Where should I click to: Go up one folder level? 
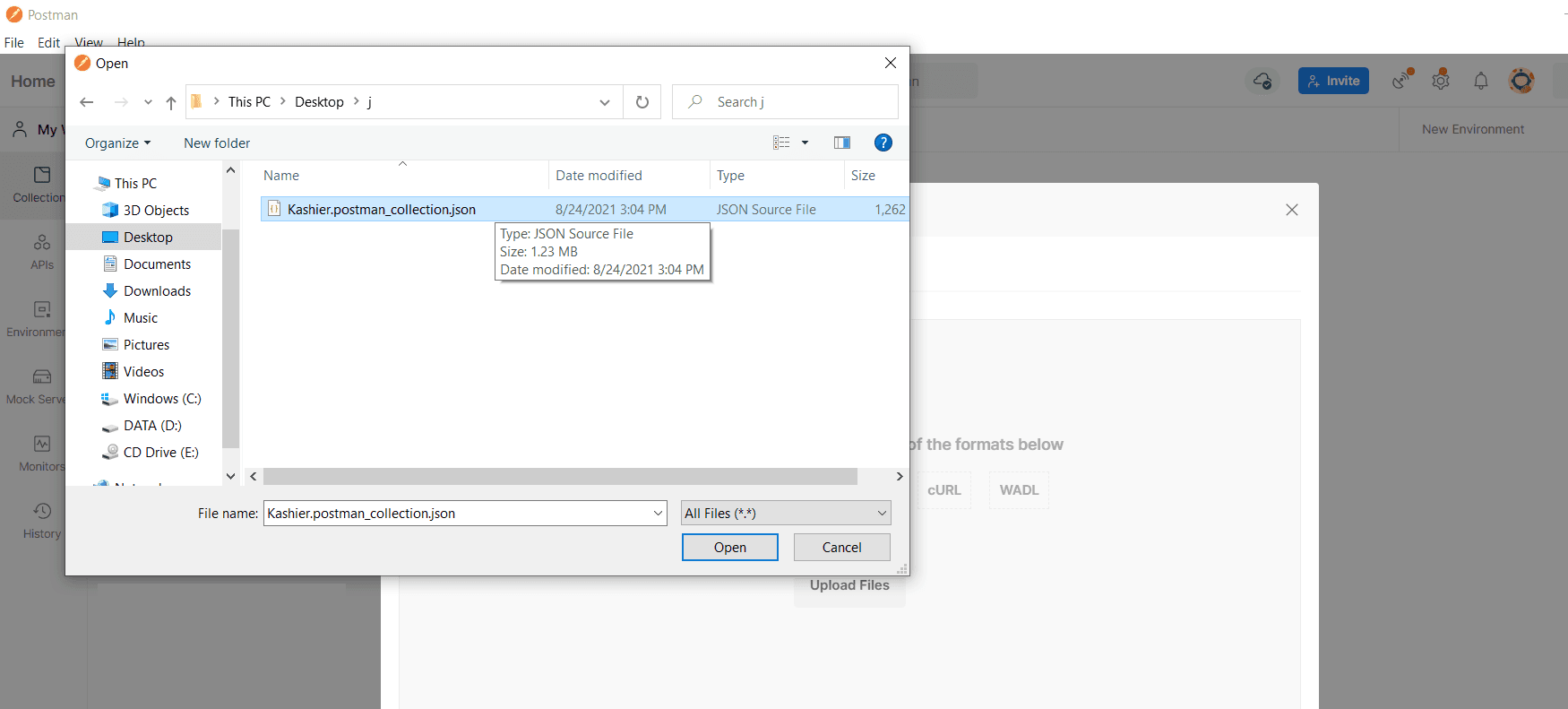[x=171, y=102]
